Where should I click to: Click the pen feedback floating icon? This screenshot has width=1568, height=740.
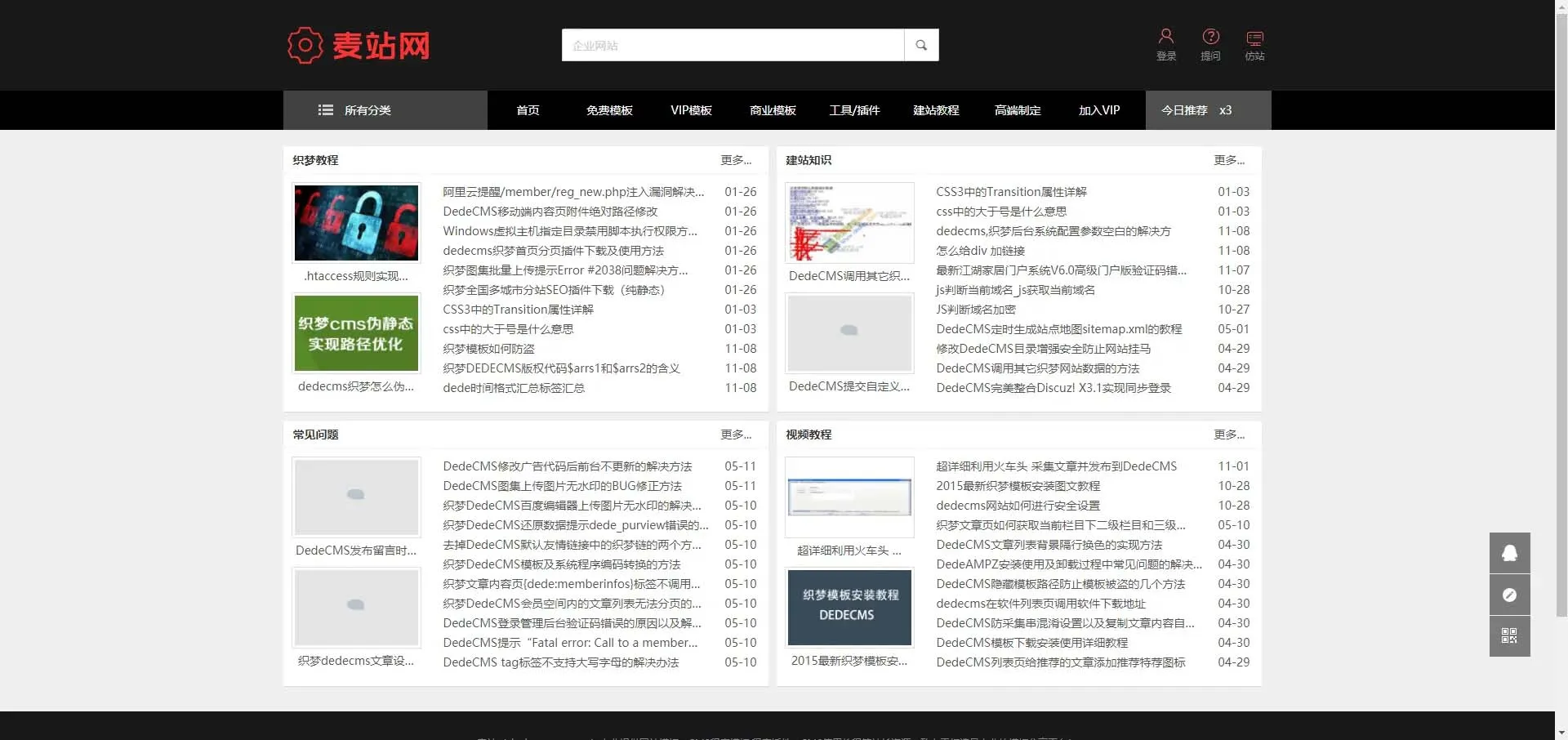click(x=1509, y=595)
